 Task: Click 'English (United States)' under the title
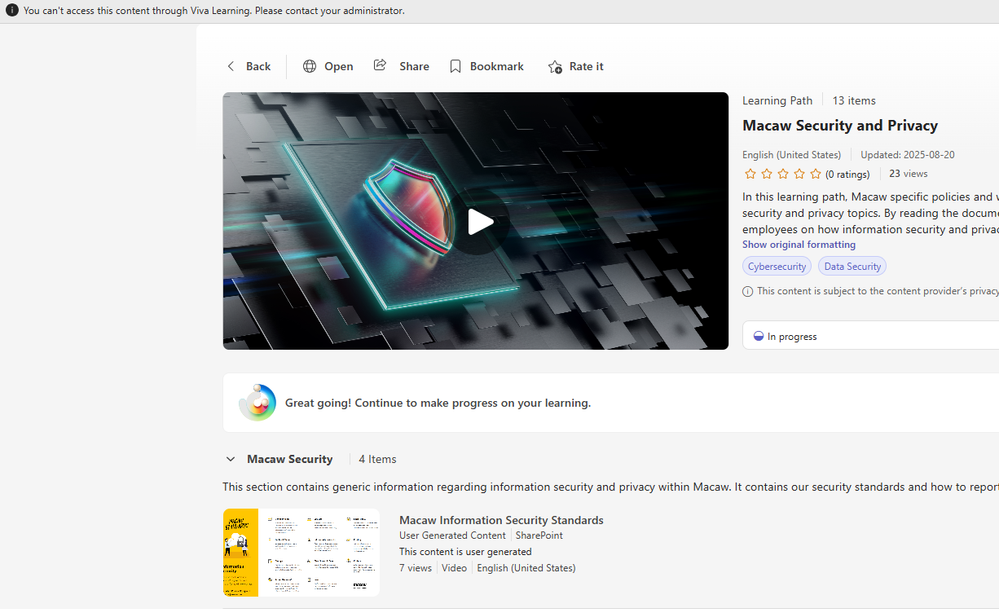pos(791,155)
